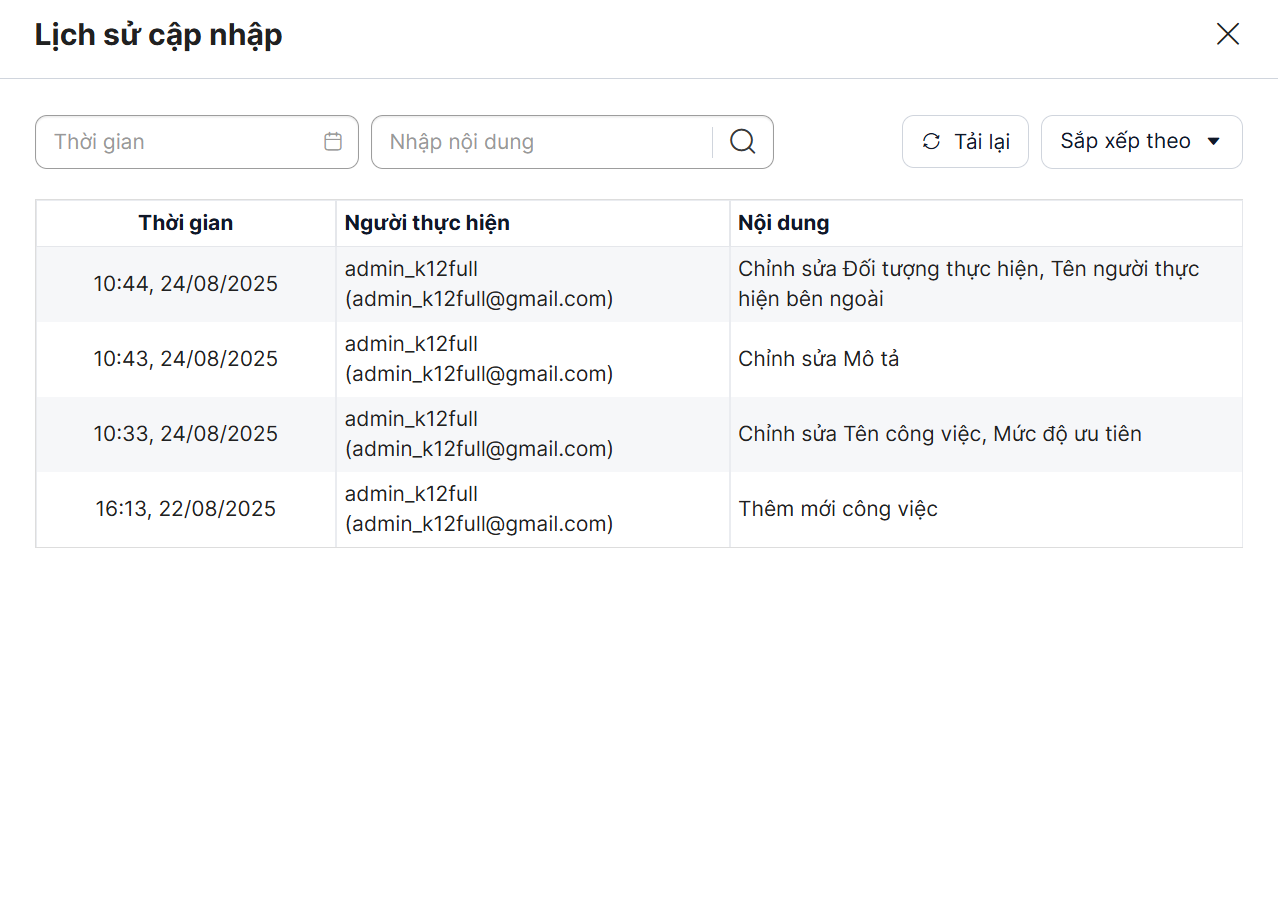Select the 10:43, 24/08/2025 time cell
Viewport: 1278px width, 917px height.
pos(186,359)
